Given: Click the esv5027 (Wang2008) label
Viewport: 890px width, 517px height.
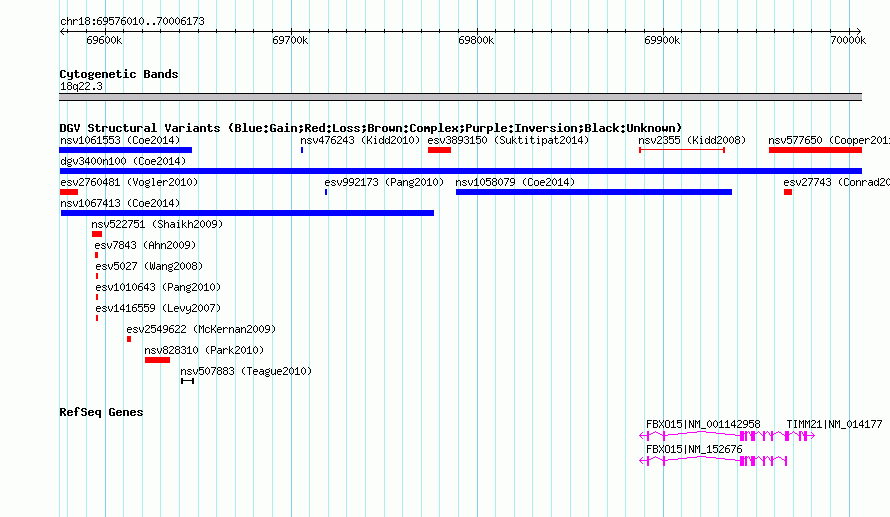Looking at the screenshot, I should [x=149, y=266].
